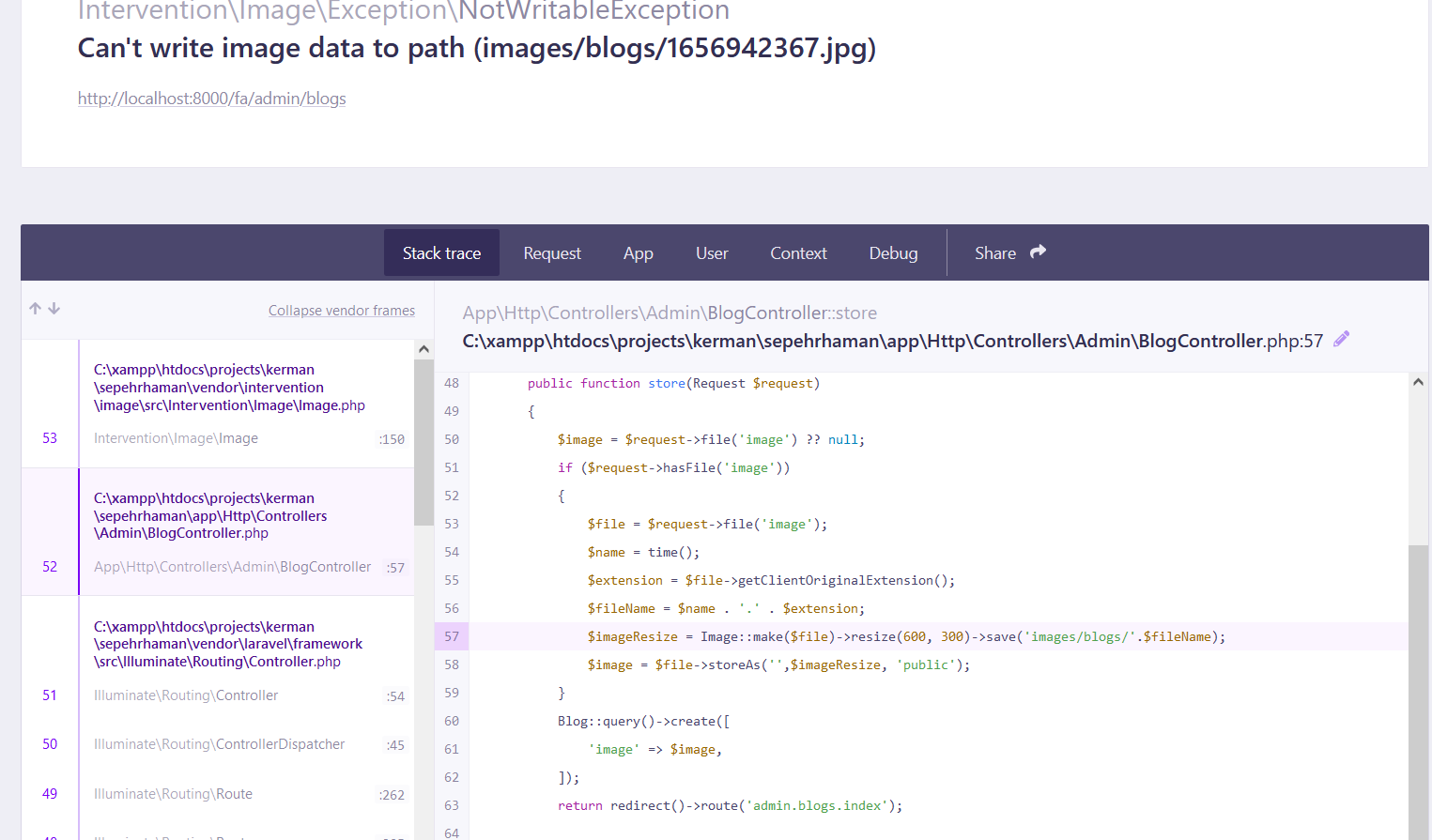This screenshot has height=840, width=1432.
Task: Open the User tab
Action: point(712,252)
